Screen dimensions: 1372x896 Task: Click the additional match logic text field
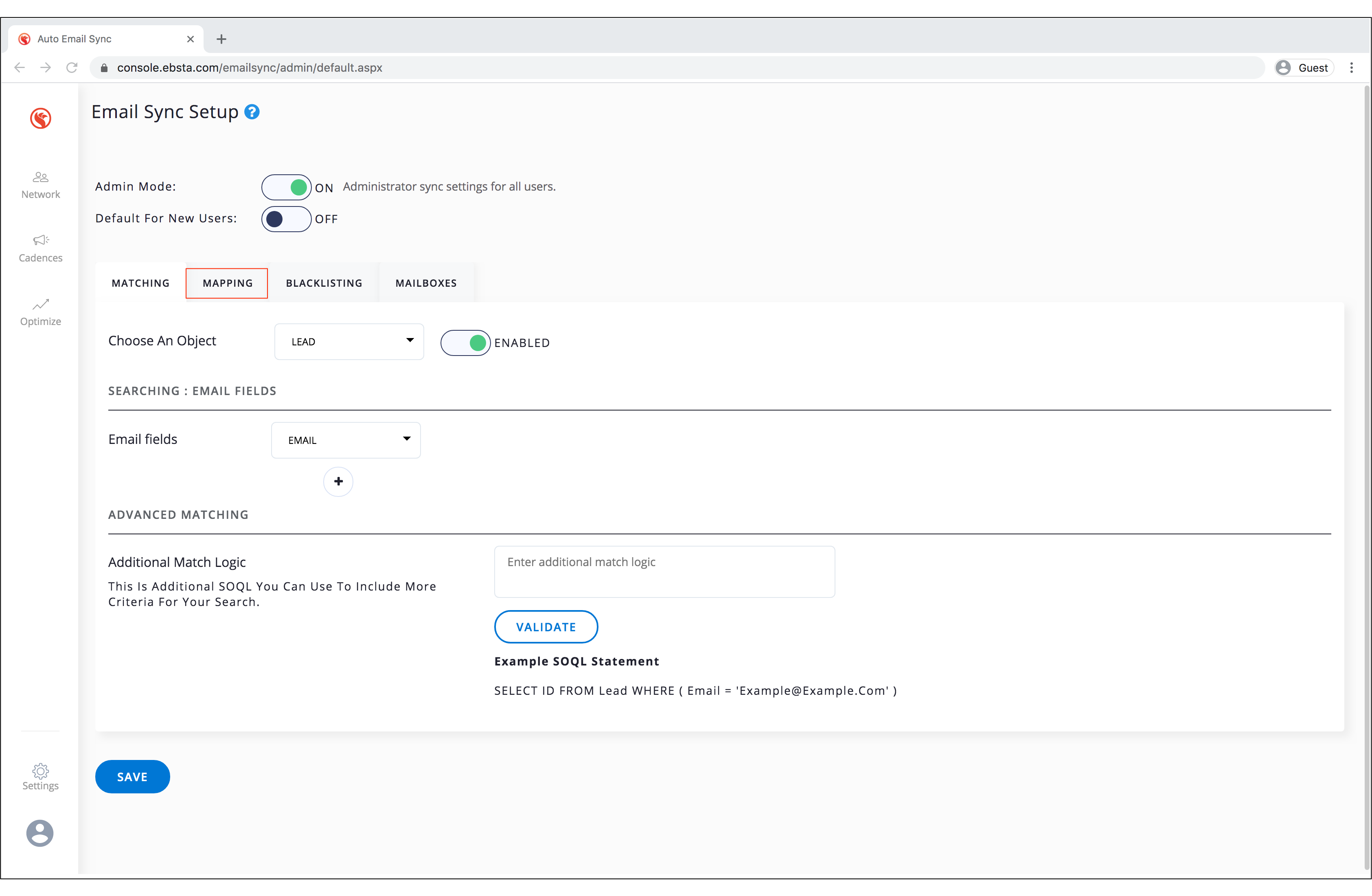pyautogui.click(x=664, y=571)
